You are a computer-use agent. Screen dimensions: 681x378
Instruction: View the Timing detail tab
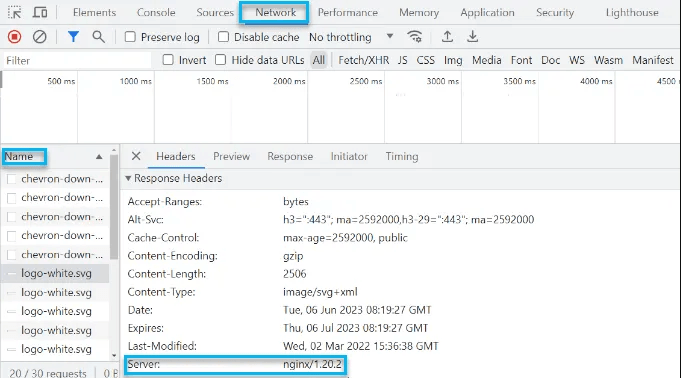coord(402,156)
